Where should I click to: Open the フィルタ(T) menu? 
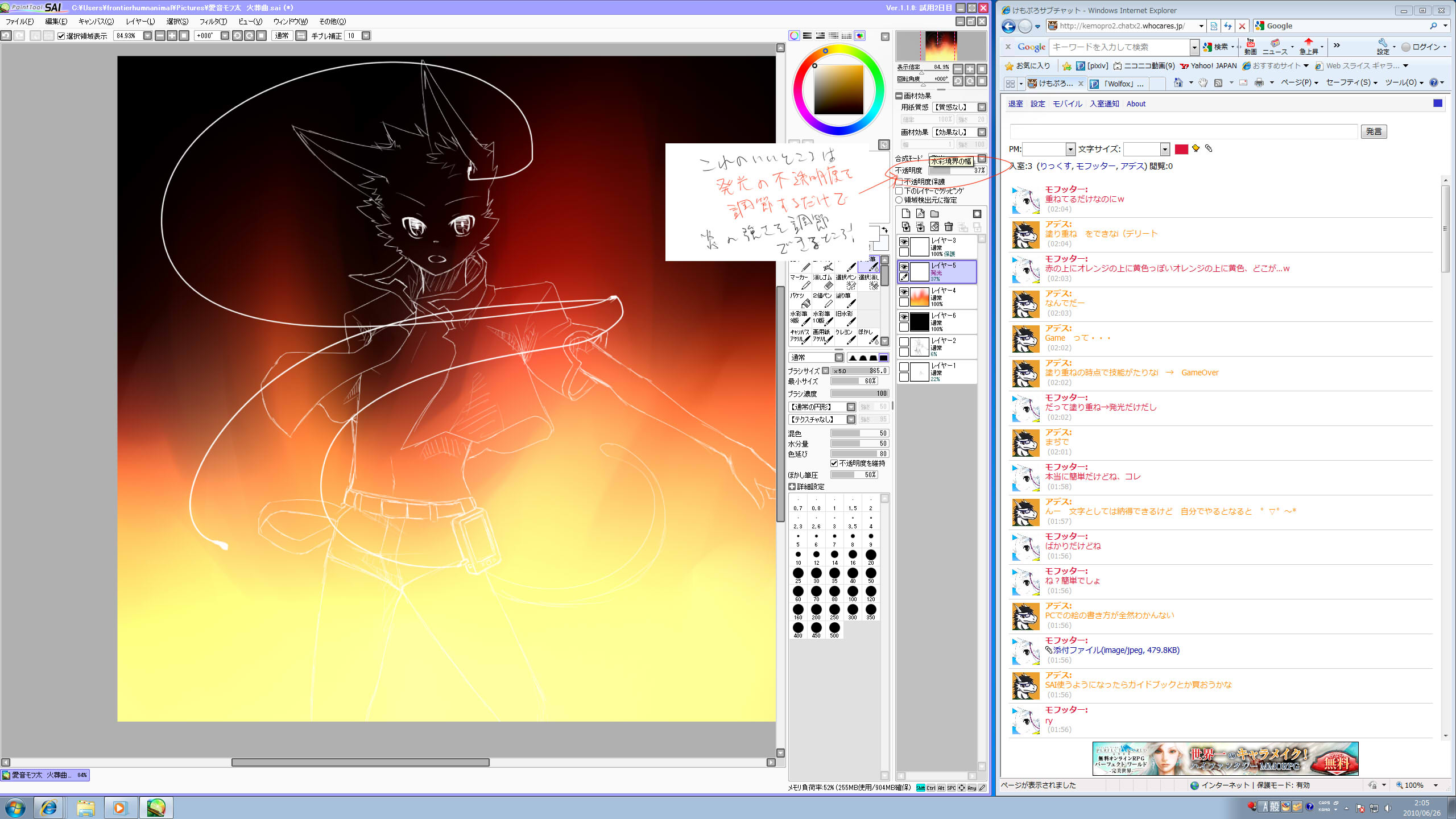[213, 21]
